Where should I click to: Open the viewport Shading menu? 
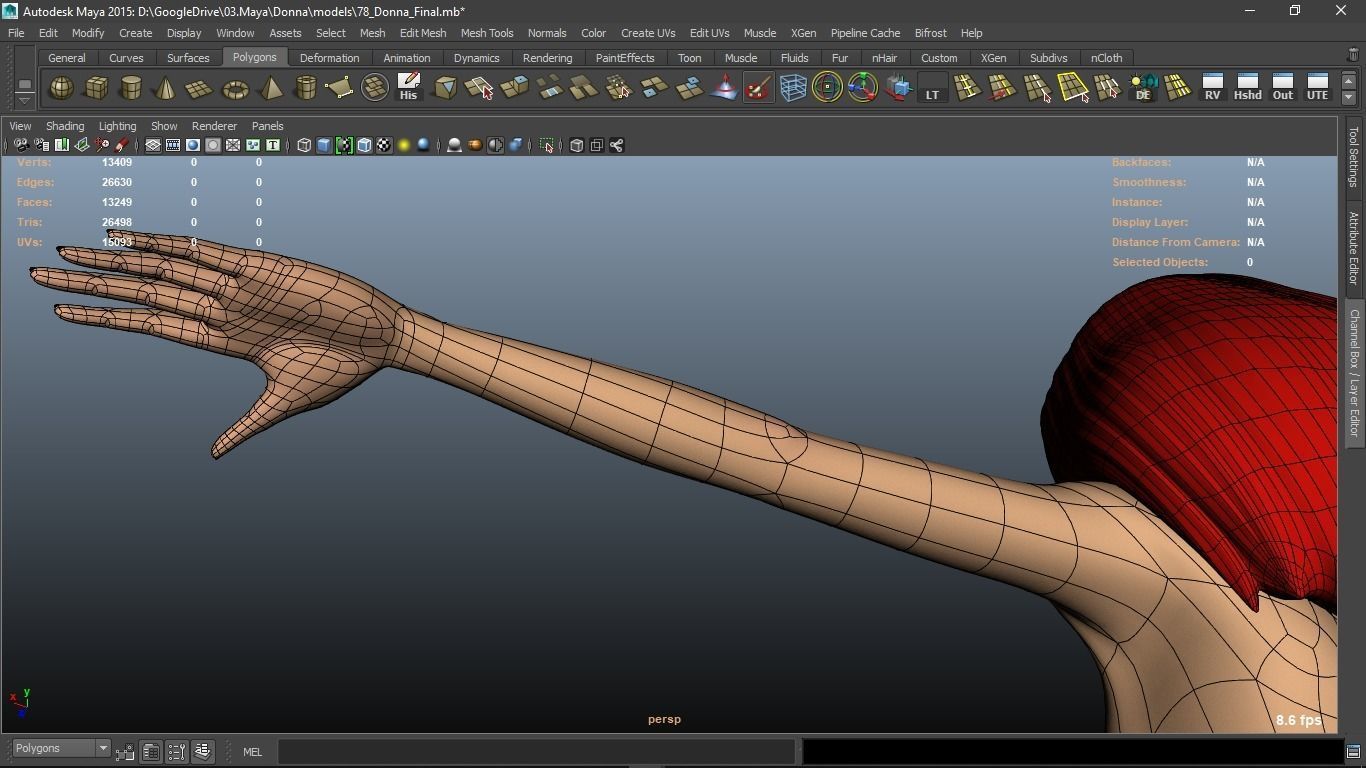coord(65,126)
